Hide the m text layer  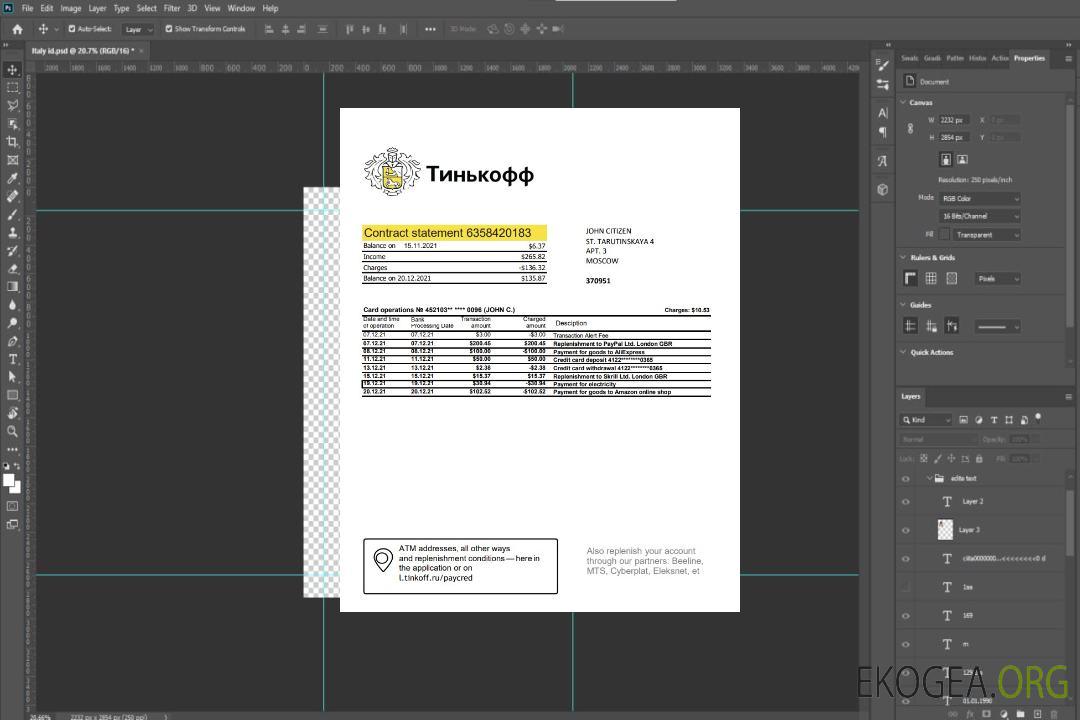(906, 645)
